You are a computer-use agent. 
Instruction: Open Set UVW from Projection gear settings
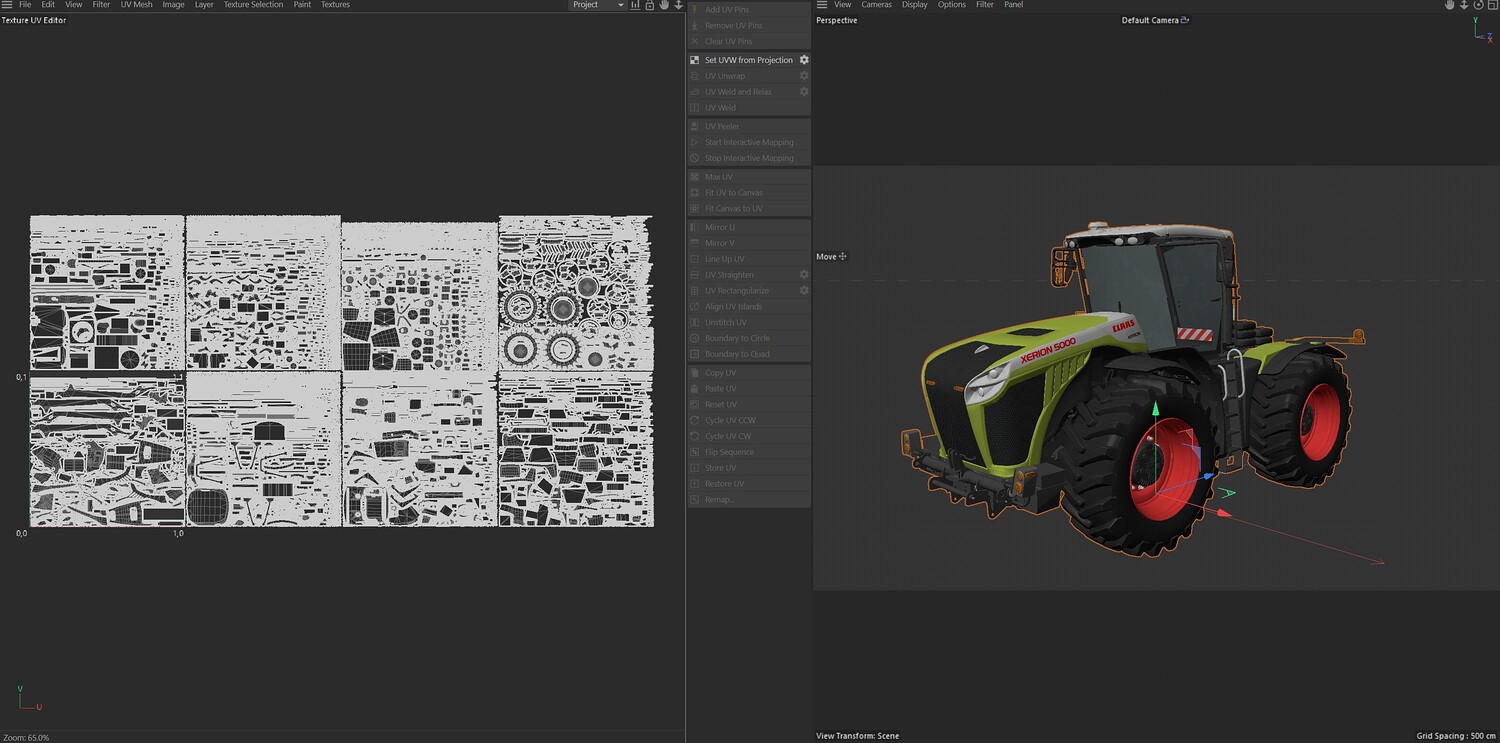[804, 60]
